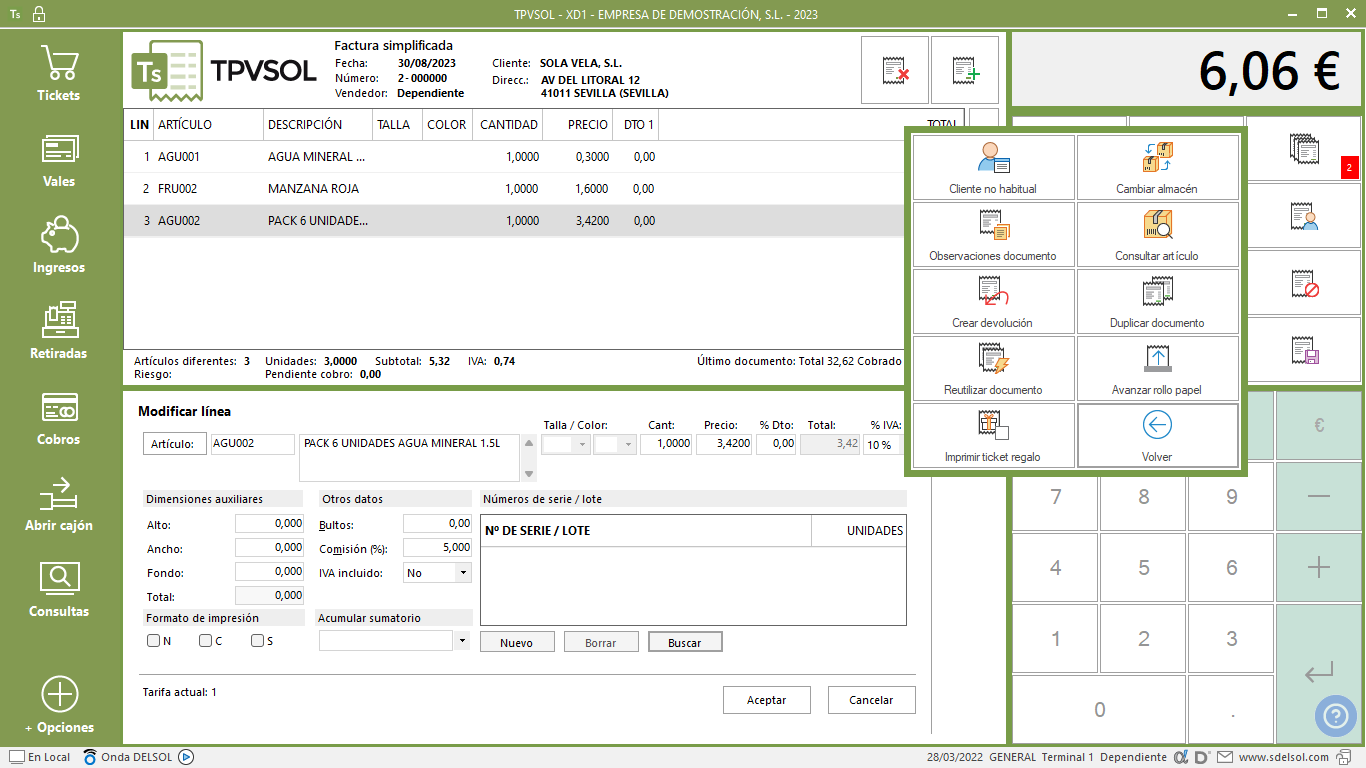Viewport: 1366px width, 768px height.
Task: Expand the Talla dropdown in Modificar línea
Action: pyautogui.click(x=581, y=444)
